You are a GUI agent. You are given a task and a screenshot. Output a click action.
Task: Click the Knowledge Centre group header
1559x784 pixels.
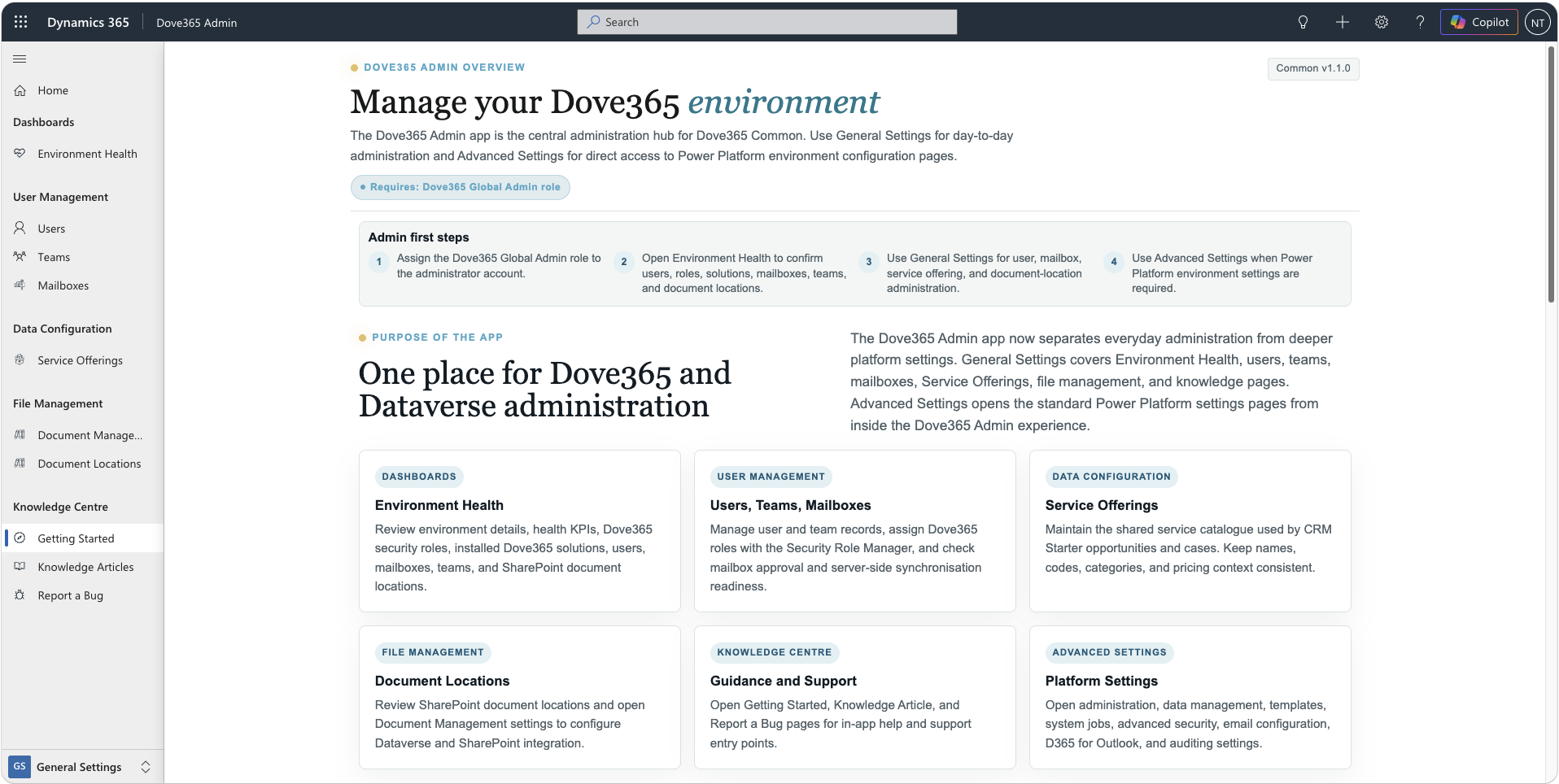coord(60,507)
